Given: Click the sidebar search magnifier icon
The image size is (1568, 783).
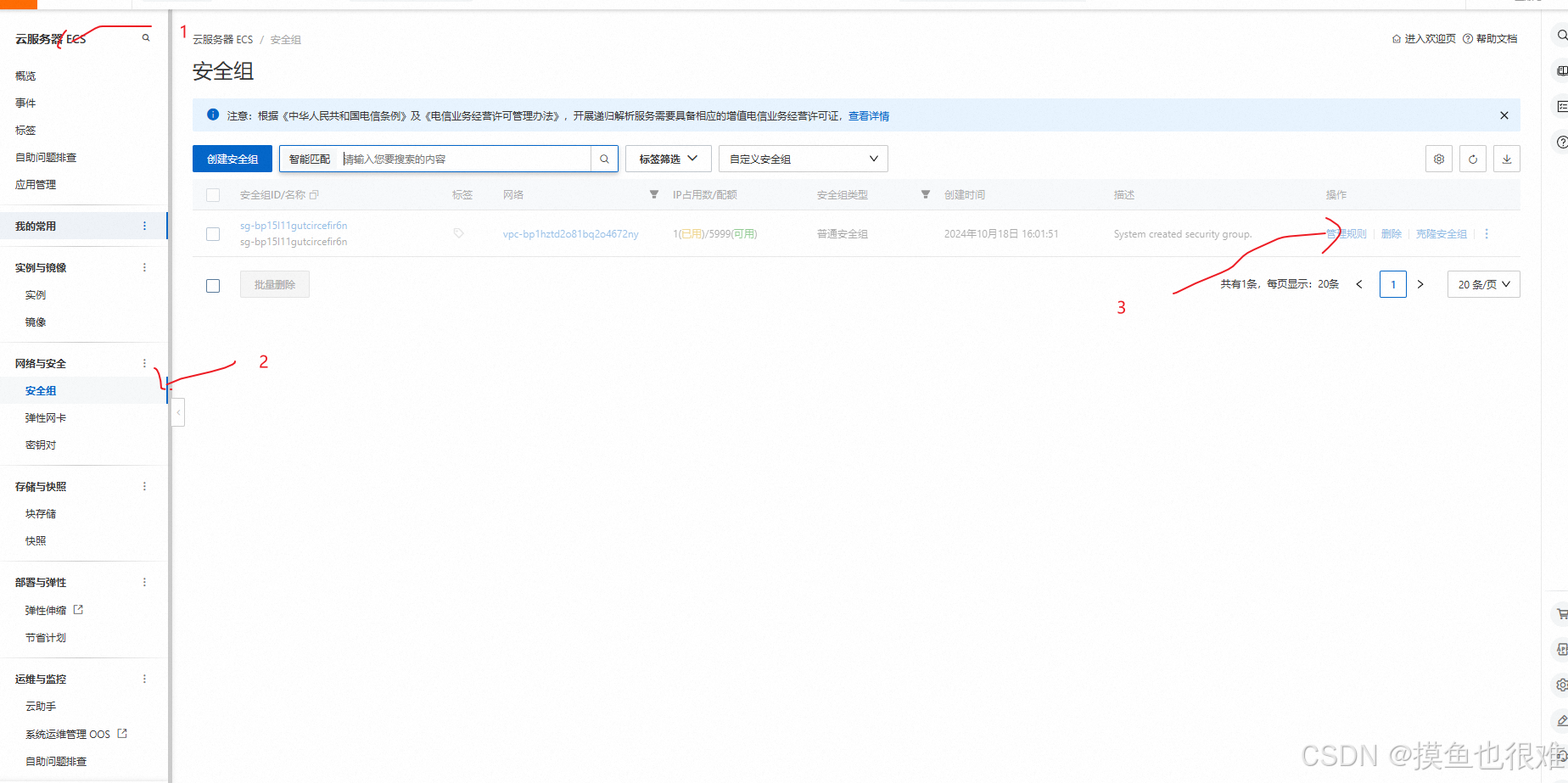Looking at the screenshot, I should pos(146,38).
